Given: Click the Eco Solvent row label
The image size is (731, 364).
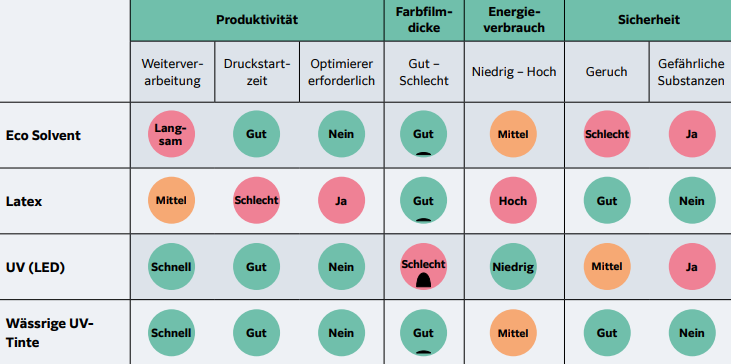Looking at the screenshot, I should (43, 136).
